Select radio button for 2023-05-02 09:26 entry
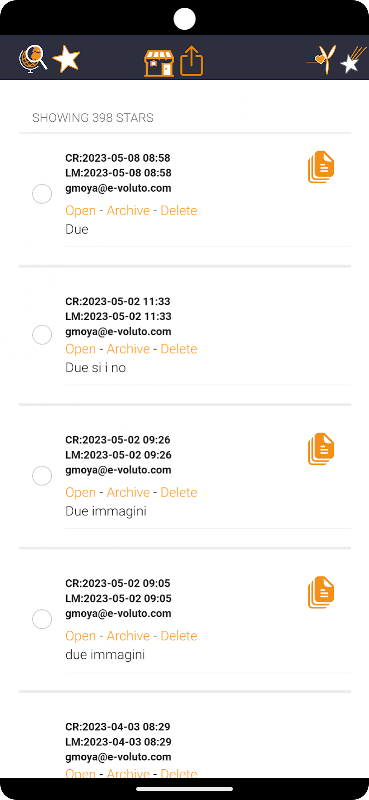Image resolution: width=369 pixels, height=800 pixels. [x=42, y=476]
